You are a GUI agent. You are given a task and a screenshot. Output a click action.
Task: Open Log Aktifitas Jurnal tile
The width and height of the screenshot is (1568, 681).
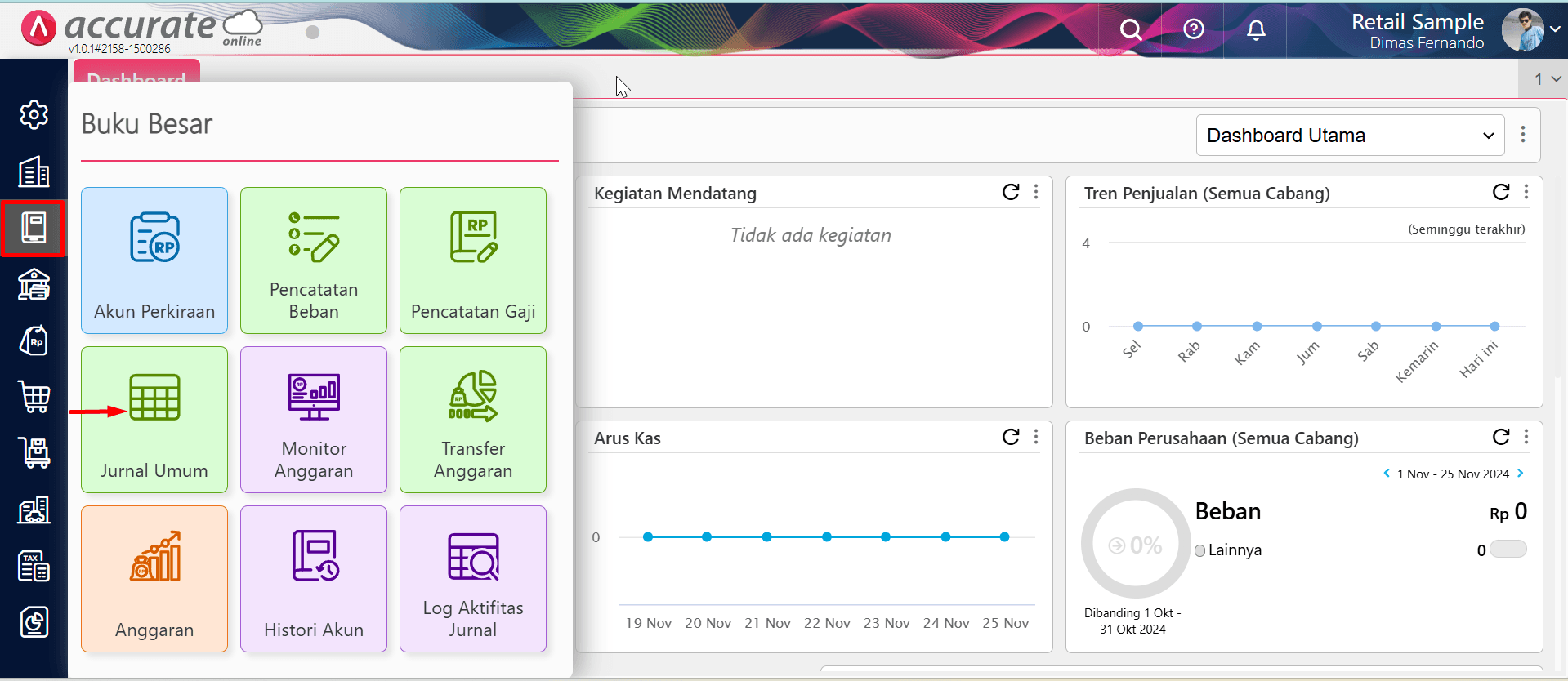click(x=473, y=579)
